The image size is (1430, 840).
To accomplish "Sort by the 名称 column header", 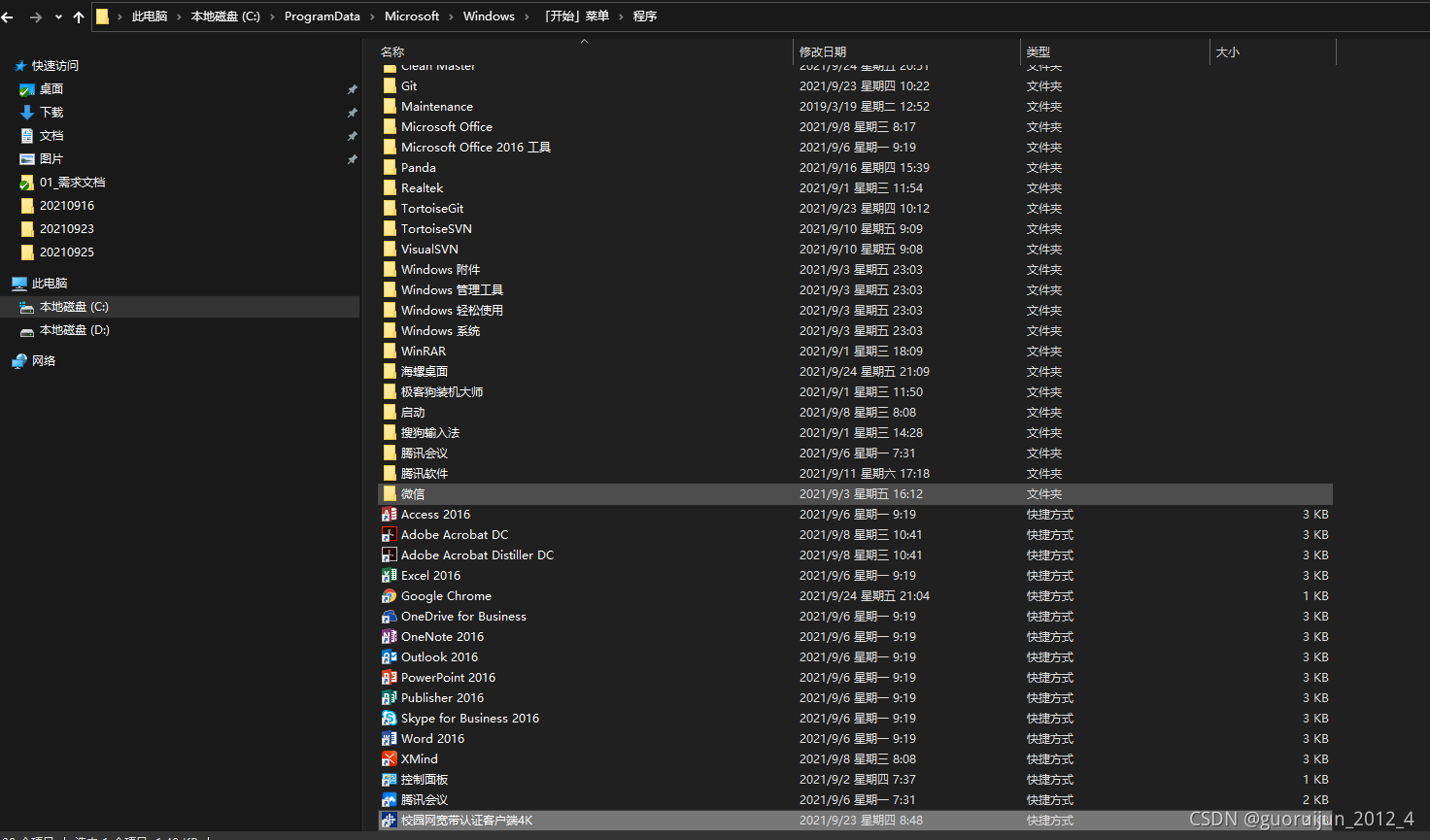I will pyautogui.click(x=392, y=52).
